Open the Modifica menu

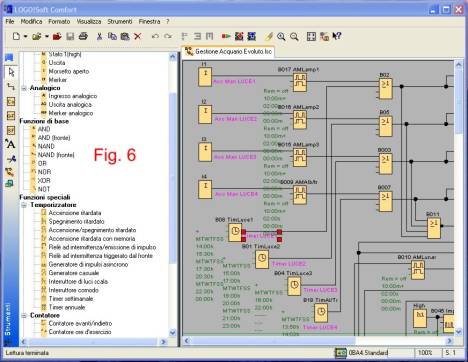click(31, 21)
